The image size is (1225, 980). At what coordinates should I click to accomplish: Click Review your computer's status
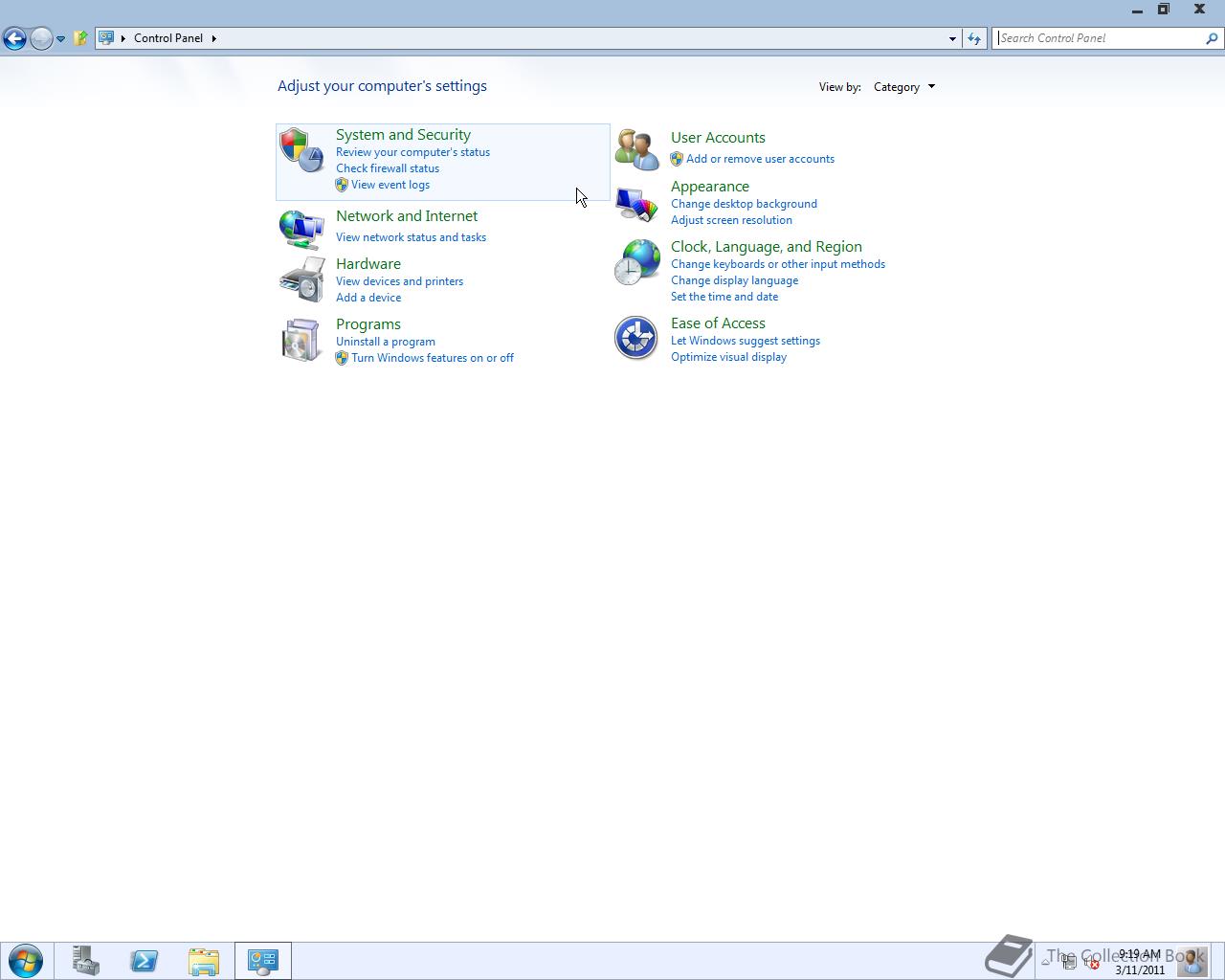click(x=412, y=152)
